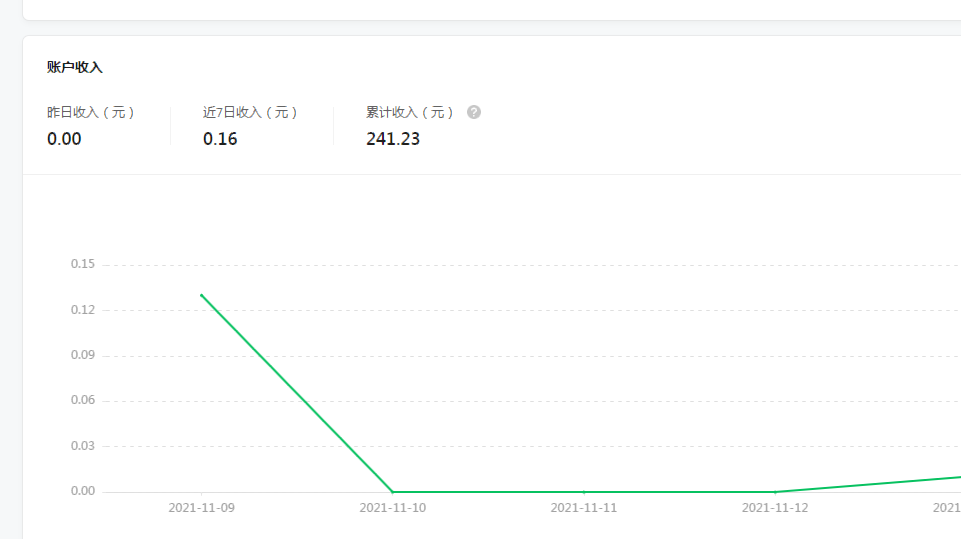Click the 累计收入（元） label

pos(410,112)
